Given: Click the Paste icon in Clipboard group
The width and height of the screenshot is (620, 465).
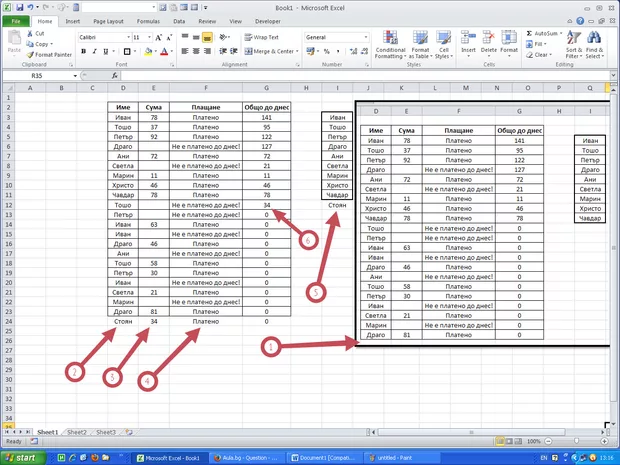Looking at the screenshot, I should pos(14,40).
